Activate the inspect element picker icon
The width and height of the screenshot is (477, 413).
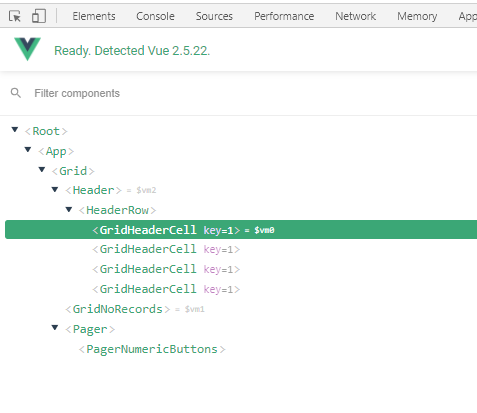click(x=15, y=16)
